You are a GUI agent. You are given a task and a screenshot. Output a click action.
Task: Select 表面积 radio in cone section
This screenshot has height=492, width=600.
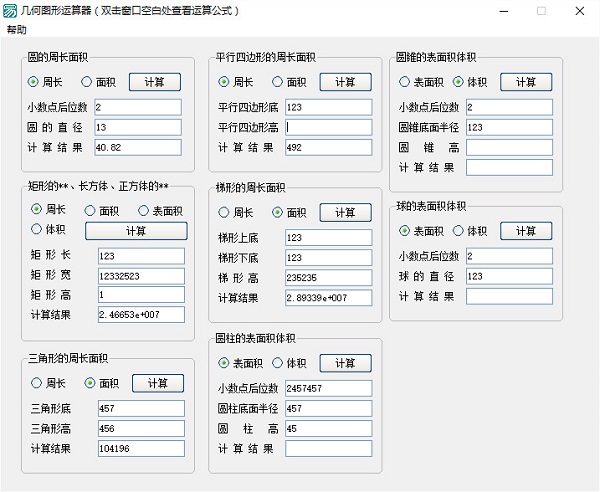(x=405, y=82)
